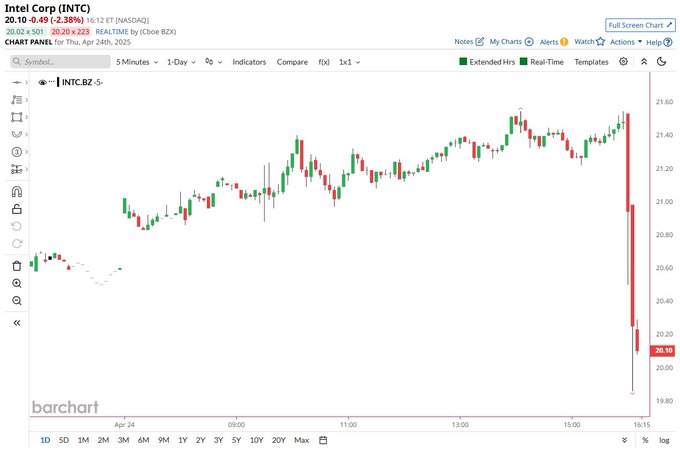Open the 5 Minutes interval dropdown
Viewport: 680px width, 452px height.
137,62
